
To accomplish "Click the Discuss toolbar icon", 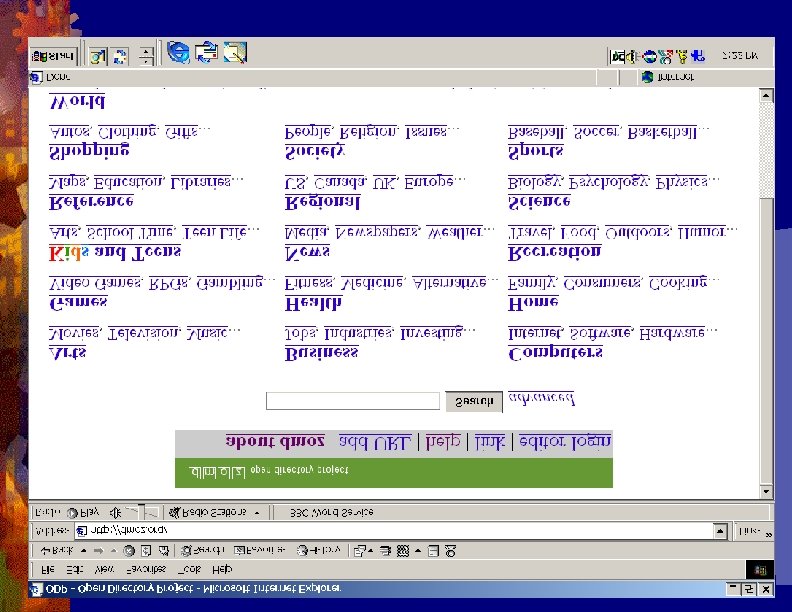I will [433, 551].
